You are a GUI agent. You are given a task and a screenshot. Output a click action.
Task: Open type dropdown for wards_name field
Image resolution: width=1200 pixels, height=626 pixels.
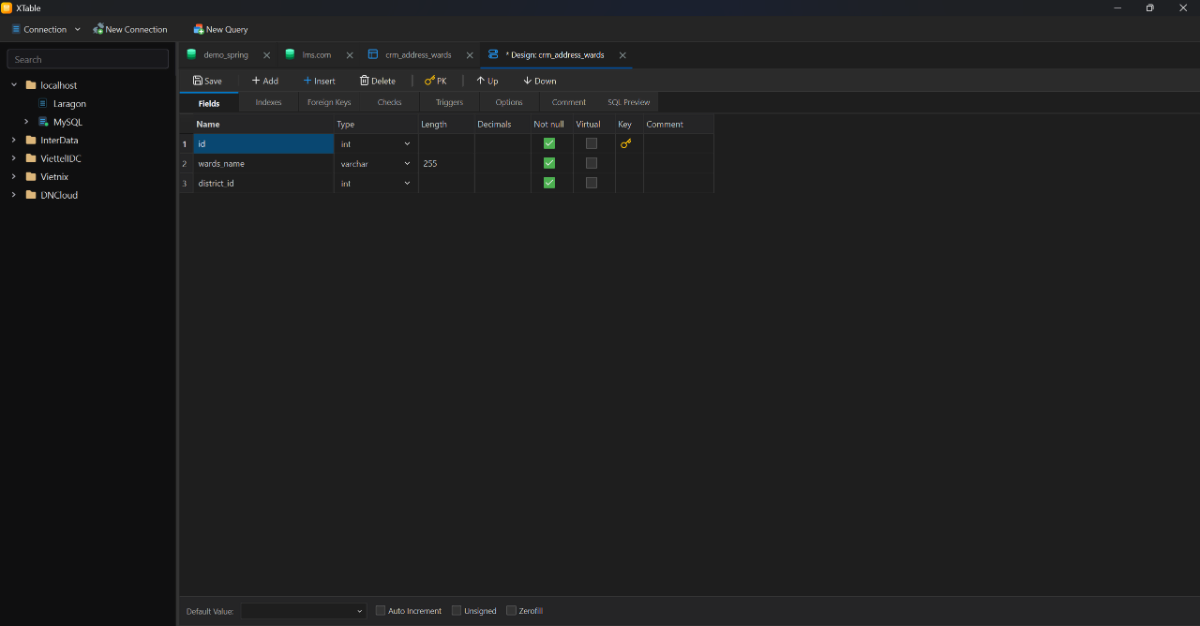point(407,163)
